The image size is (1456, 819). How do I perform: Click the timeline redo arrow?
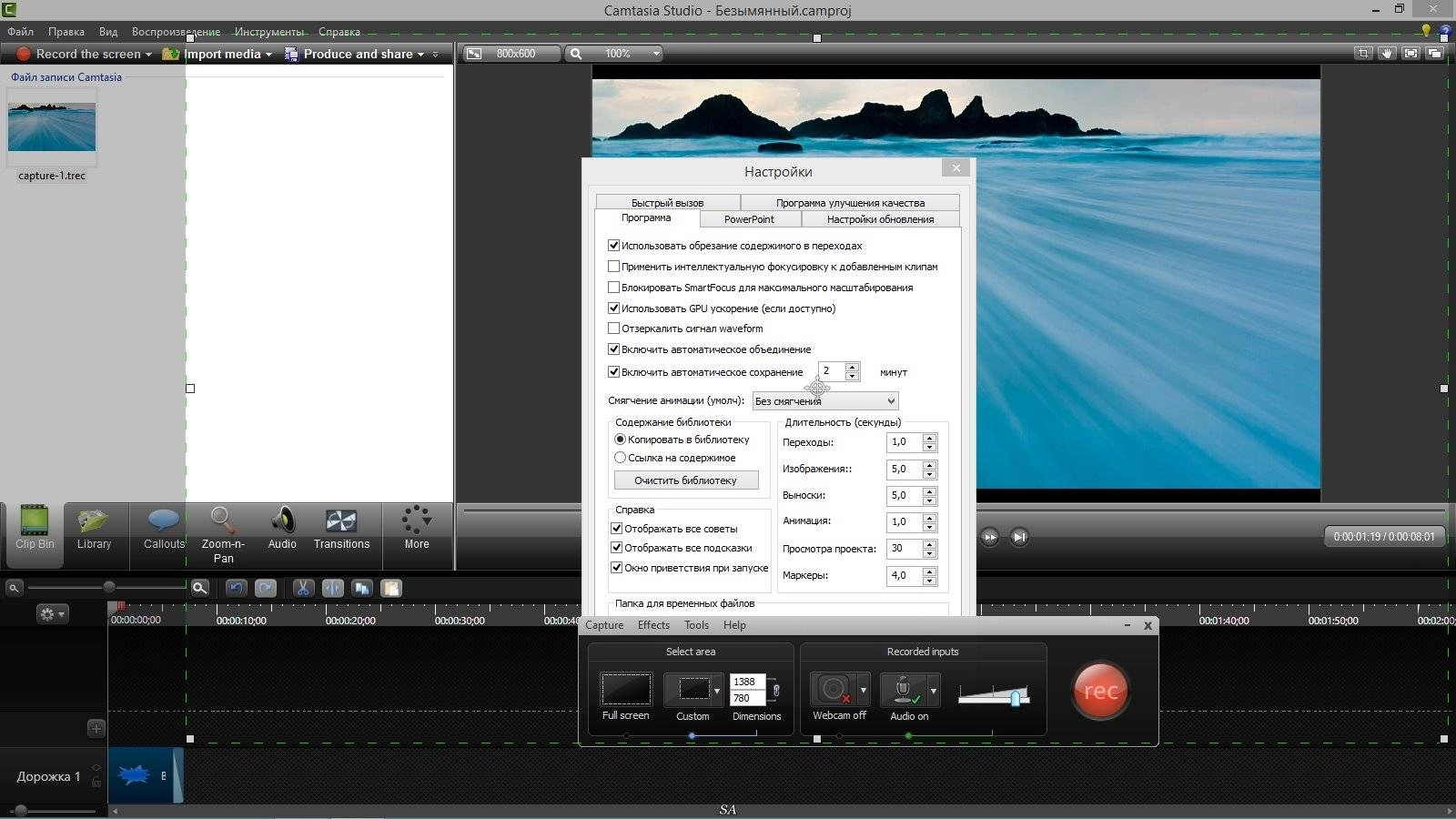tap(266, 588)
